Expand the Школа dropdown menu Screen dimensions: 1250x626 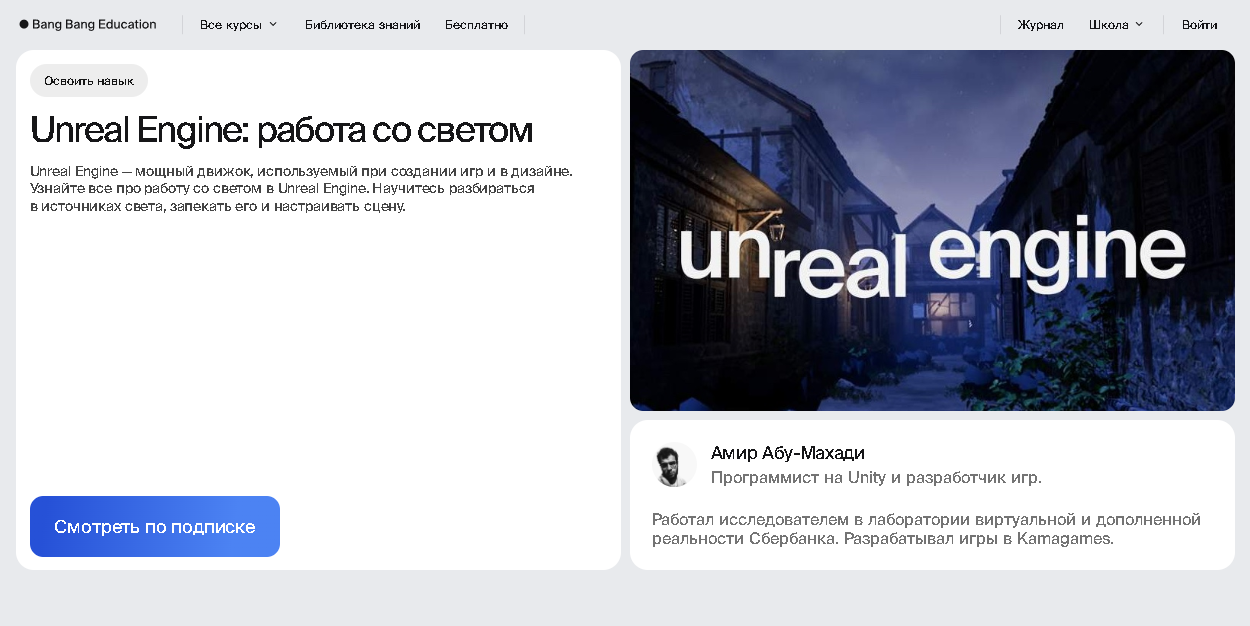1116,25
